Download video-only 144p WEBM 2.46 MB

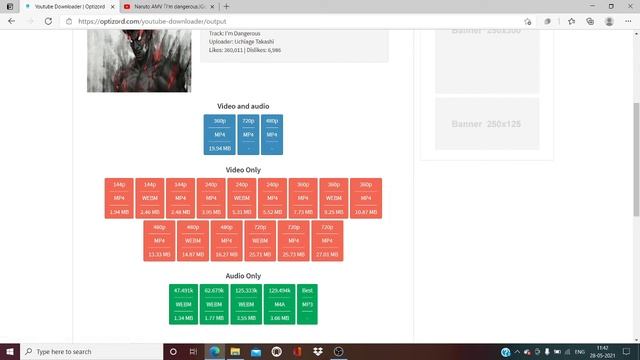(x=150, y=198)
